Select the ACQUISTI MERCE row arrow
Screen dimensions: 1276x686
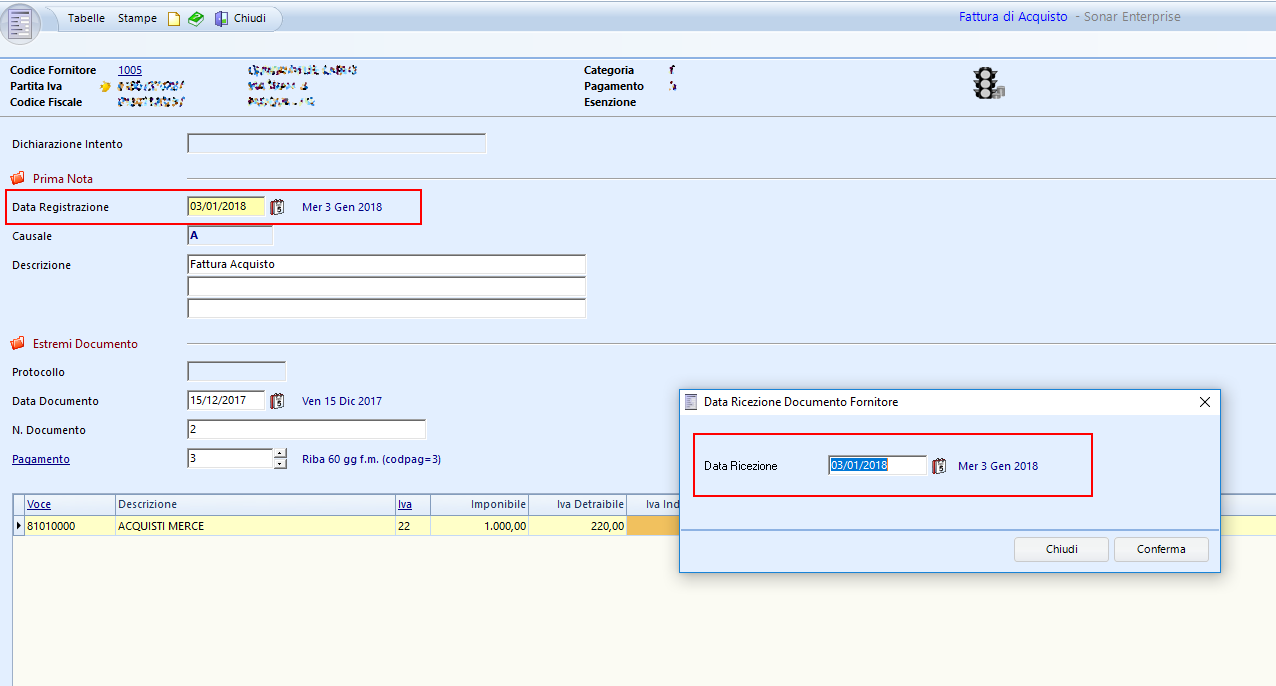pos(19,526)
